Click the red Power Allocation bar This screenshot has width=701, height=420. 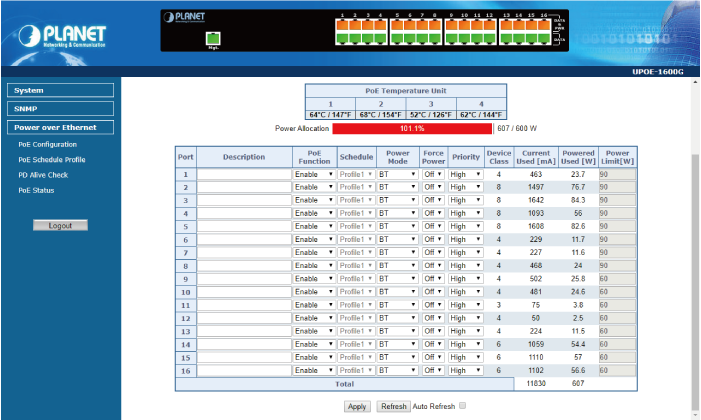(x=411, y=128)
